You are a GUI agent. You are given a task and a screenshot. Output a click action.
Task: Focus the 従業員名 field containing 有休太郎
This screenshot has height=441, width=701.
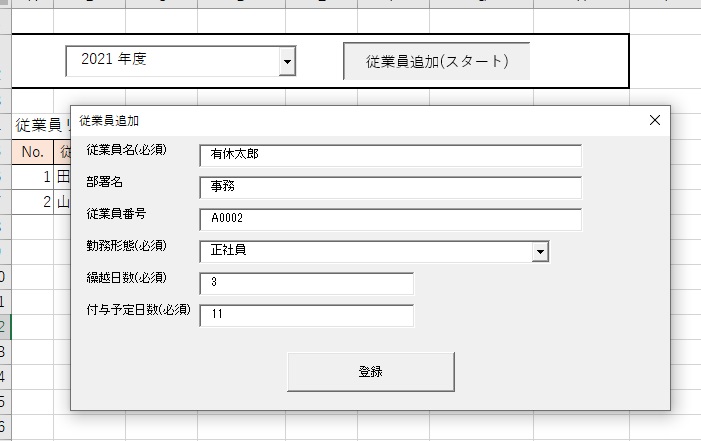(x=390, y=155)
